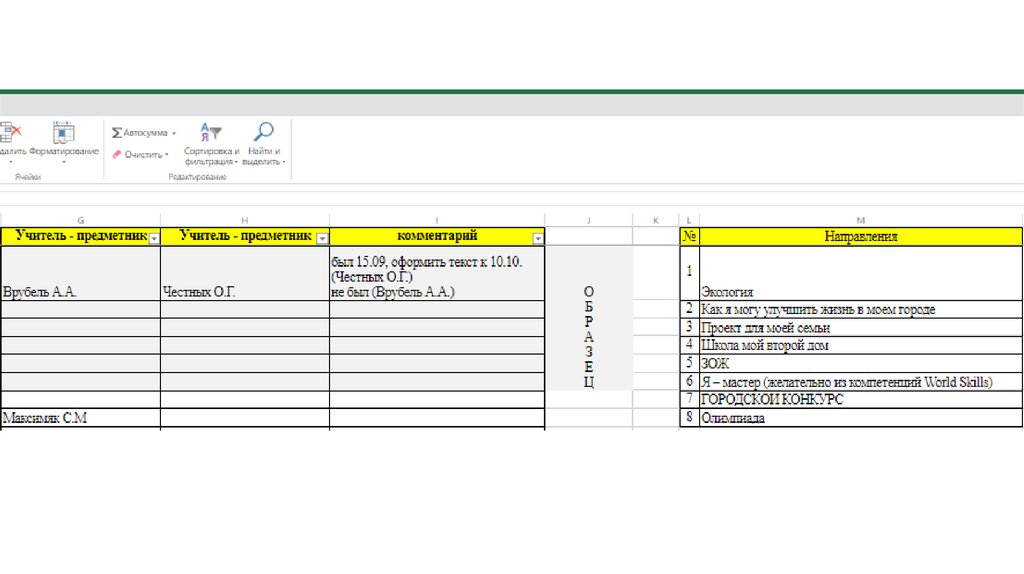Click the Направления header cell
The image size is (1024, 574).
point(860,237)
